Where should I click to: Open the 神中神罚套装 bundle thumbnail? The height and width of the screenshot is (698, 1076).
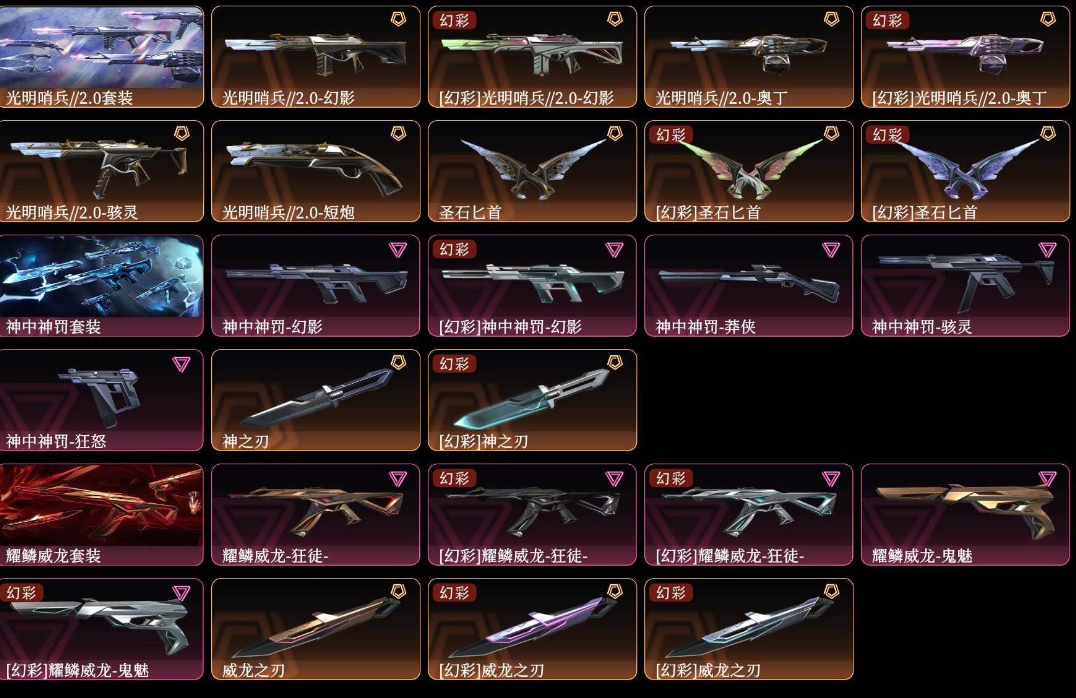[102, 276]
